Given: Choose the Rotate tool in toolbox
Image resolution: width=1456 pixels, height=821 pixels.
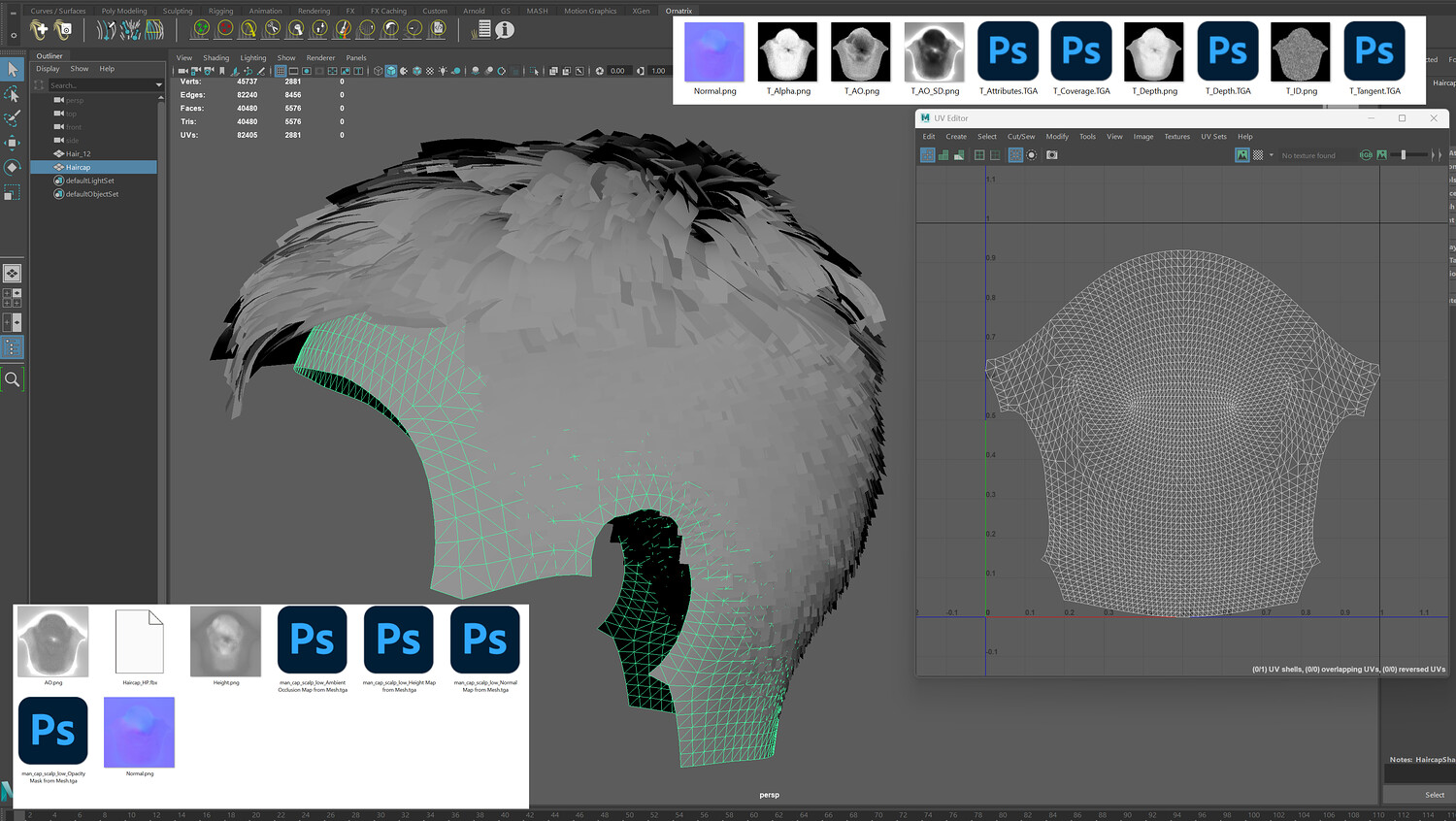Looking at the screenshot, I should point(13,167).
